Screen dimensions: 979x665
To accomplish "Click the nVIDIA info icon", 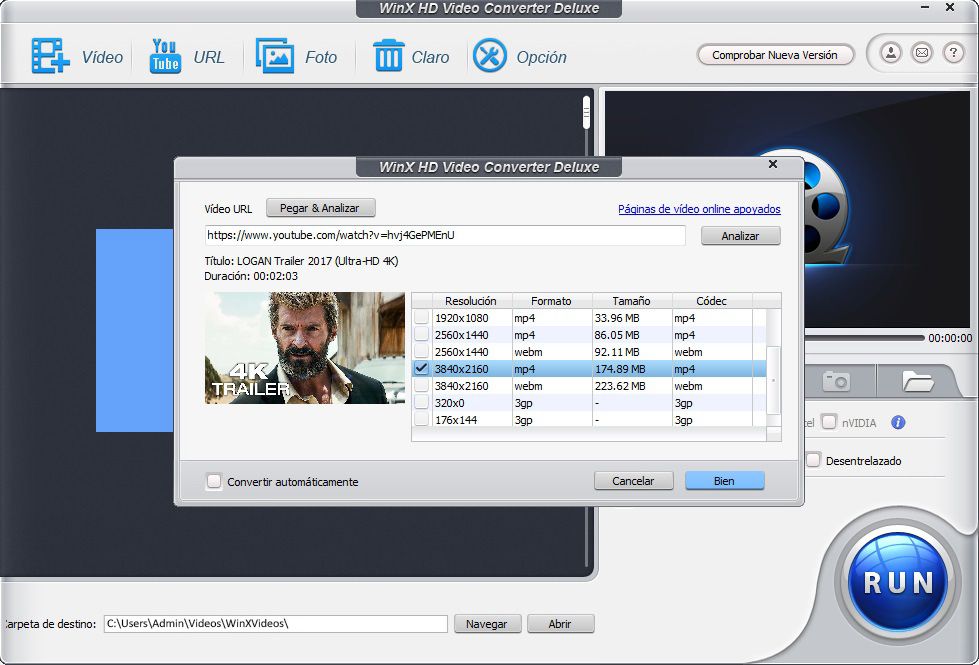I will (898, 423).
